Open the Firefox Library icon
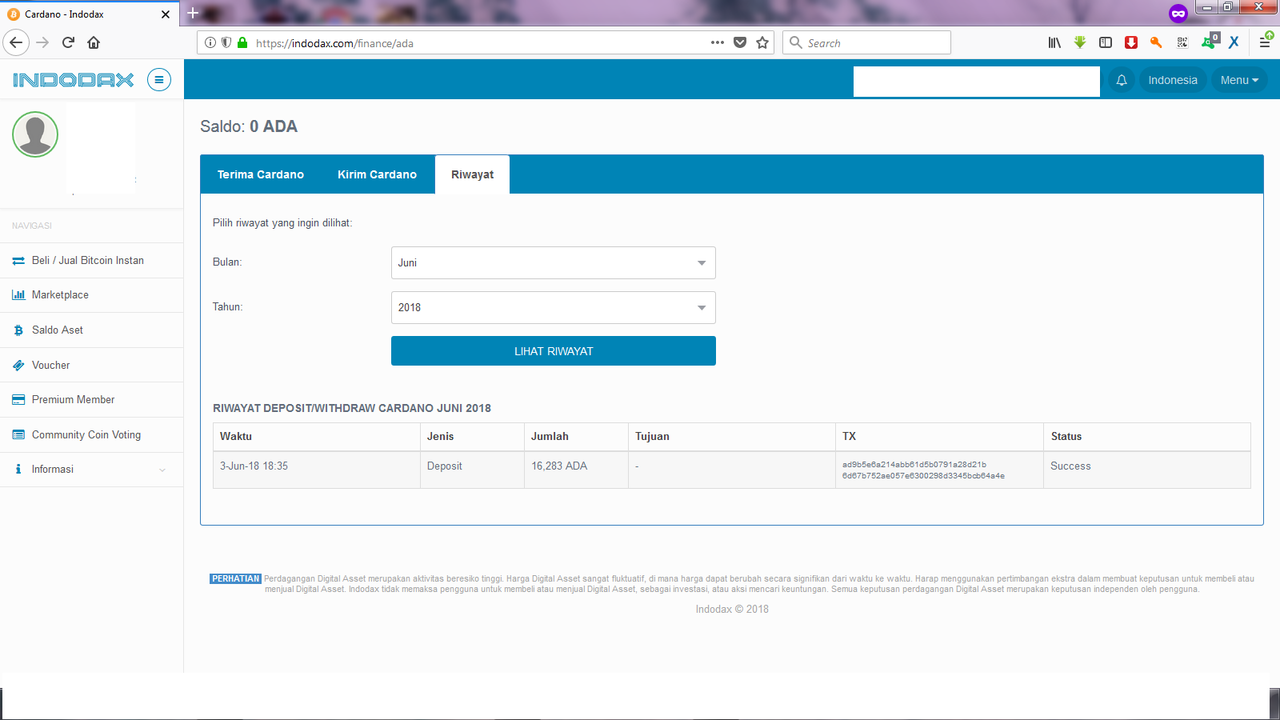 [x=1054, y=43]
